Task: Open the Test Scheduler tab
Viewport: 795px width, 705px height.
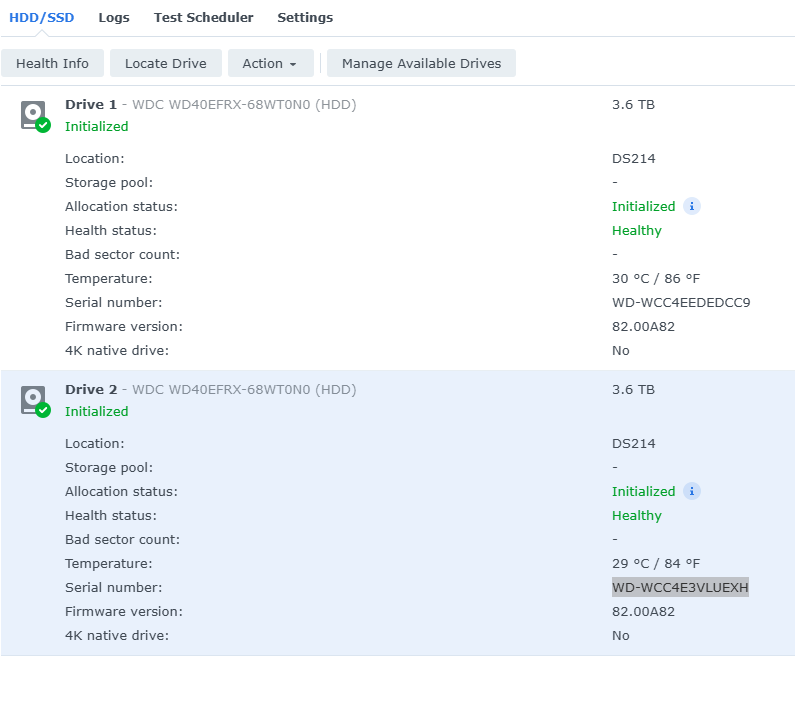Action: [203, 18]
